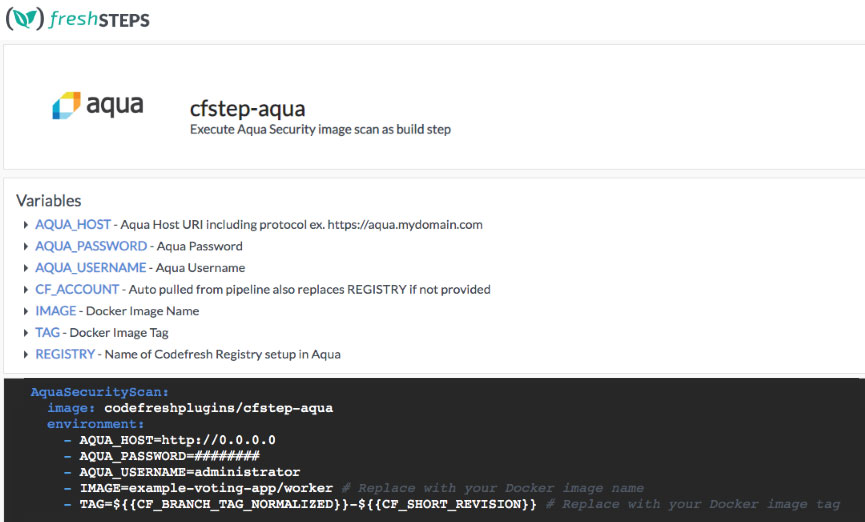Expand the REGISTRY variable arrow
Image resolution: width=865 pixels, height=522 pixels.
[26, 354]
